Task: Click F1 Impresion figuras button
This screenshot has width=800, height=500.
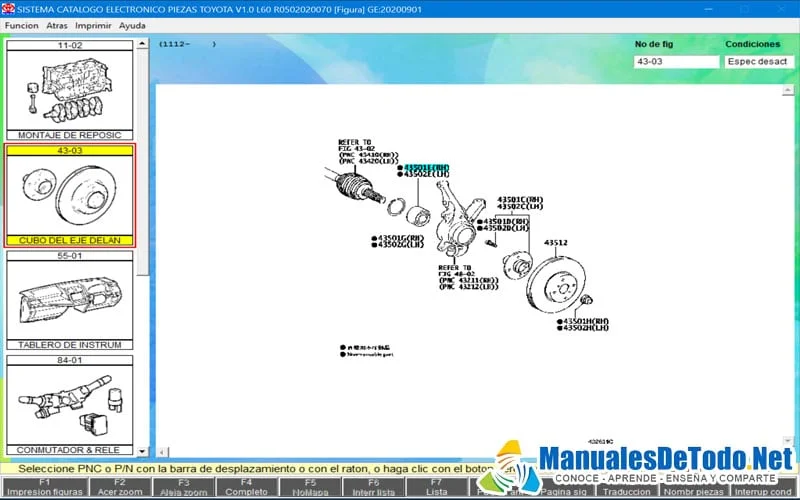Action: tap(44, 487)
